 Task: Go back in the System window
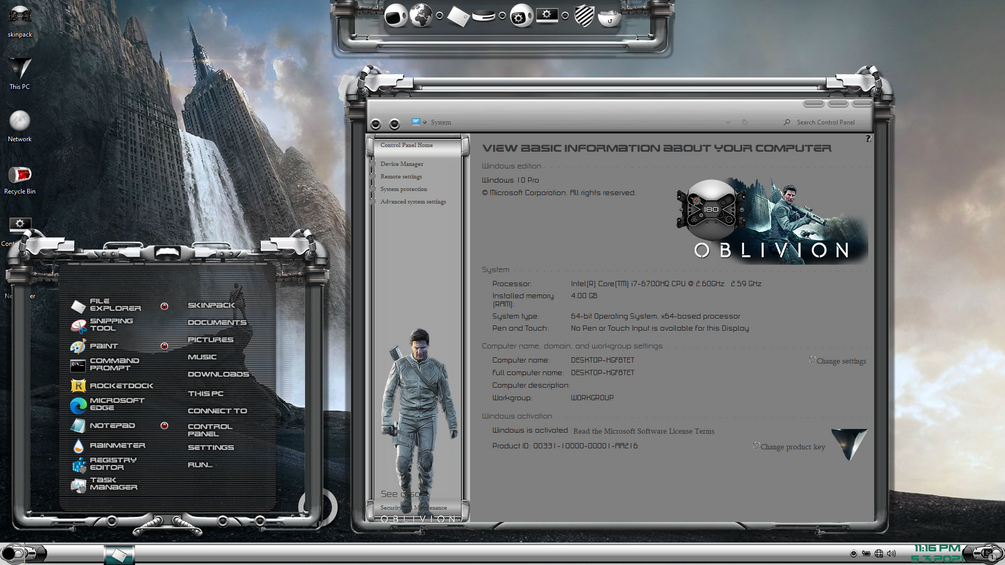point(376,124)
